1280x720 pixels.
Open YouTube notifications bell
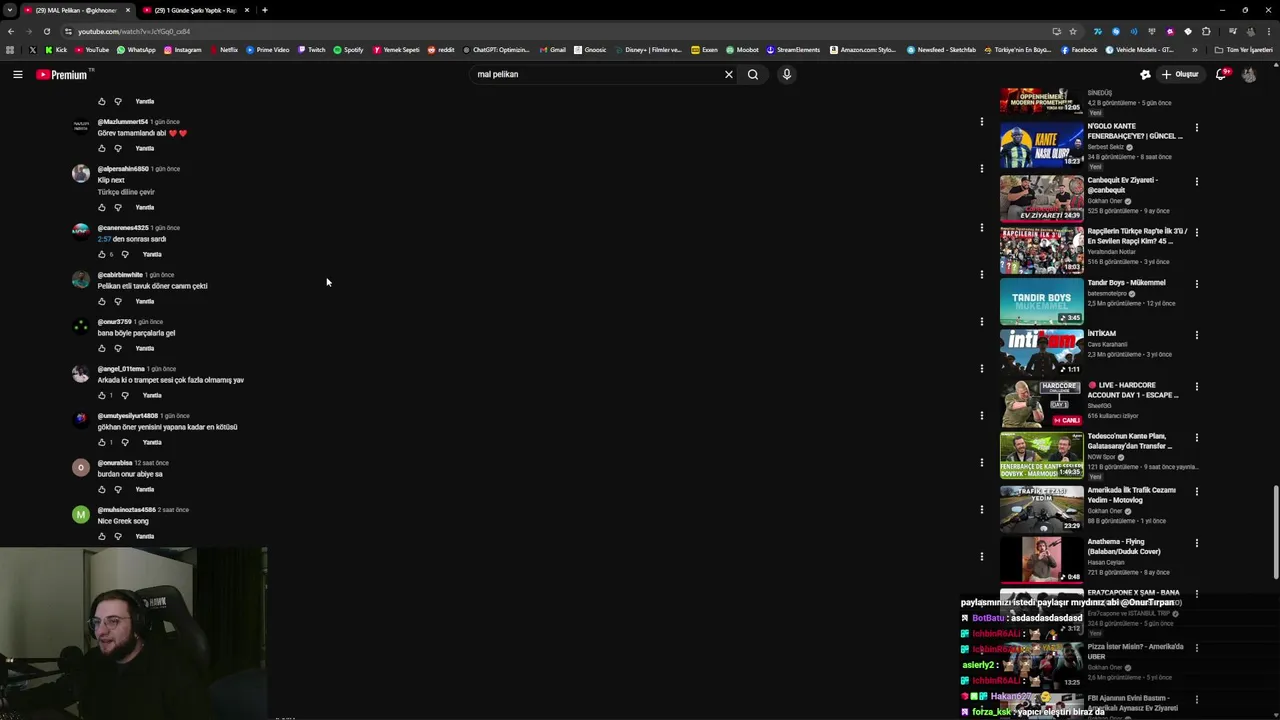[x=1221, y=74]
